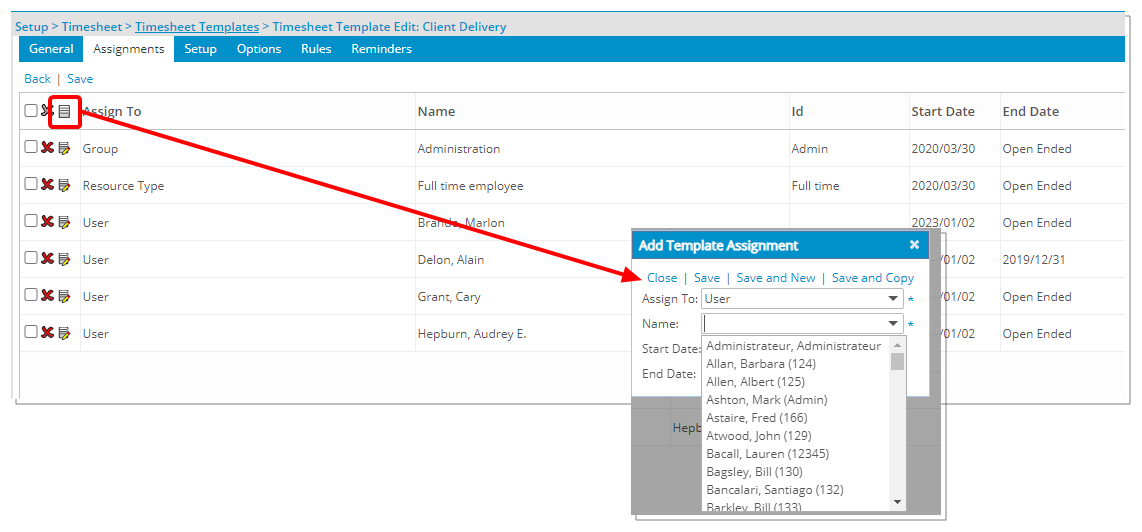The height and width of the screenshot is (532, 1142).
Task: Delete the Full time employee assignment
Action: click(x=47, y=185)
